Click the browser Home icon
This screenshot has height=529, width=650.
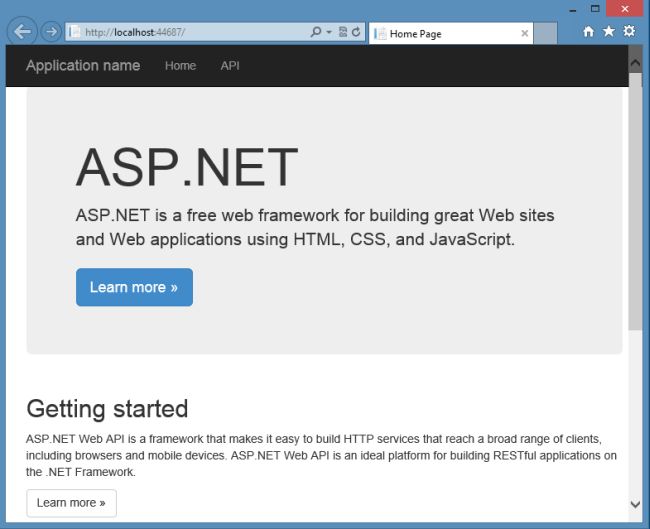click(588, 32)
